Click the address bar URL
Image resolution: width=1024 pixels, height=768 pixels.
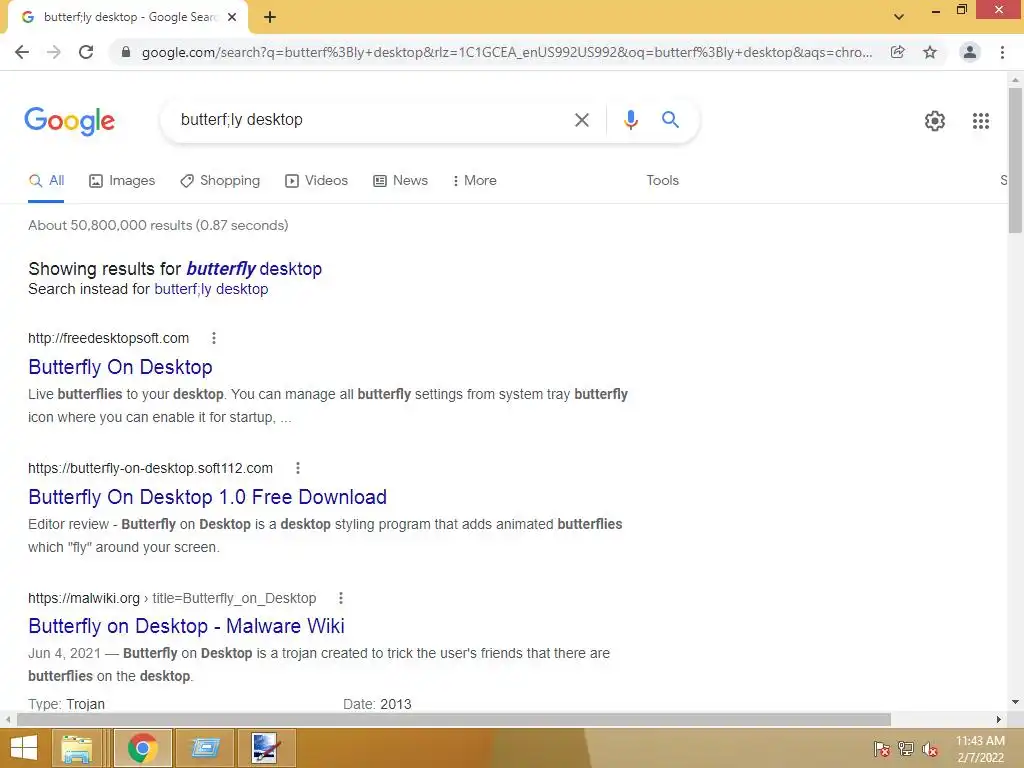coord(507,52)
